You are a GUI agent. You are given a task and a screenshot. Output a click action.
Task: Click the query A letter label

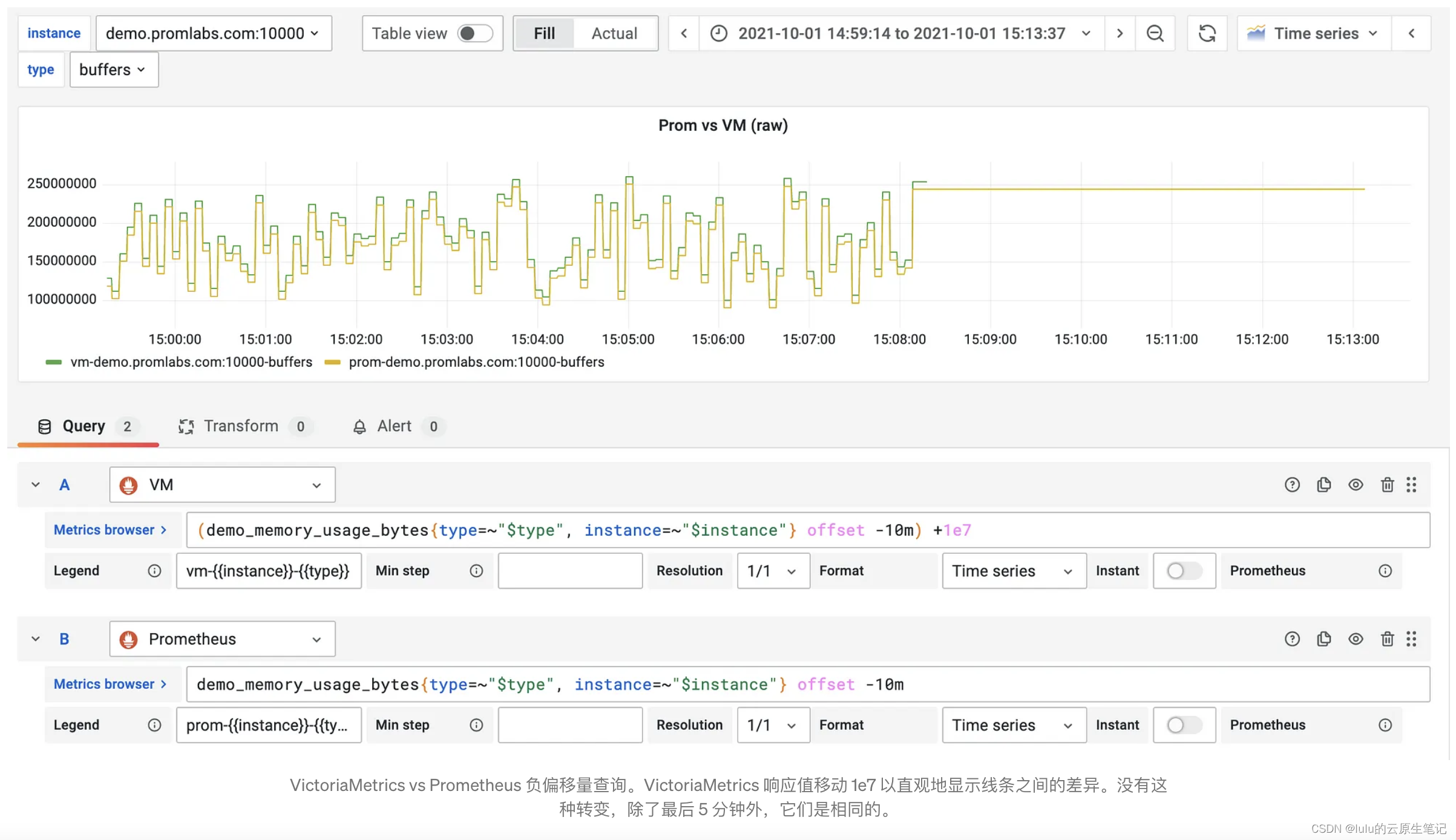(64, 485)
